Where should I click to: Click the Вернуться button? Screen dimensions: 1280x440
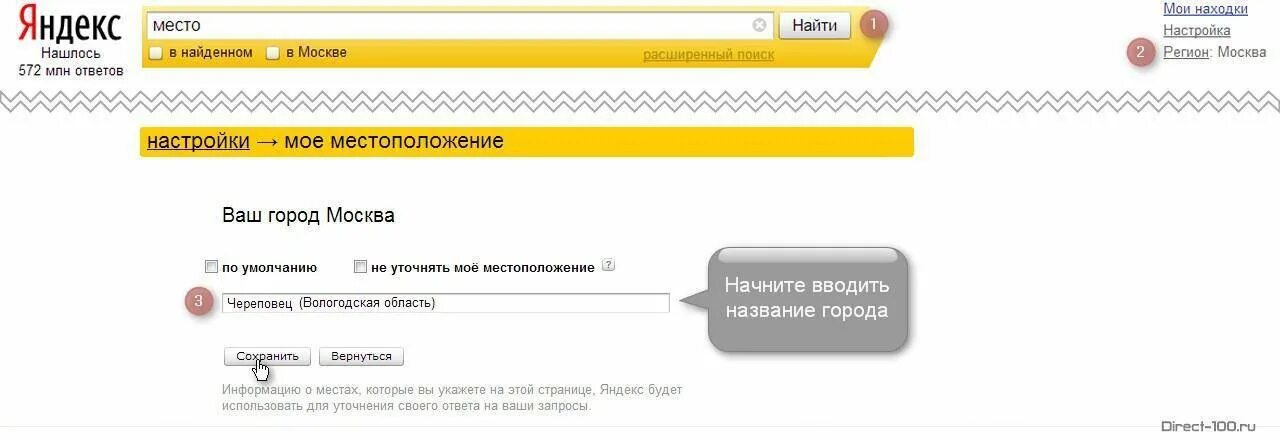(361, 356)
